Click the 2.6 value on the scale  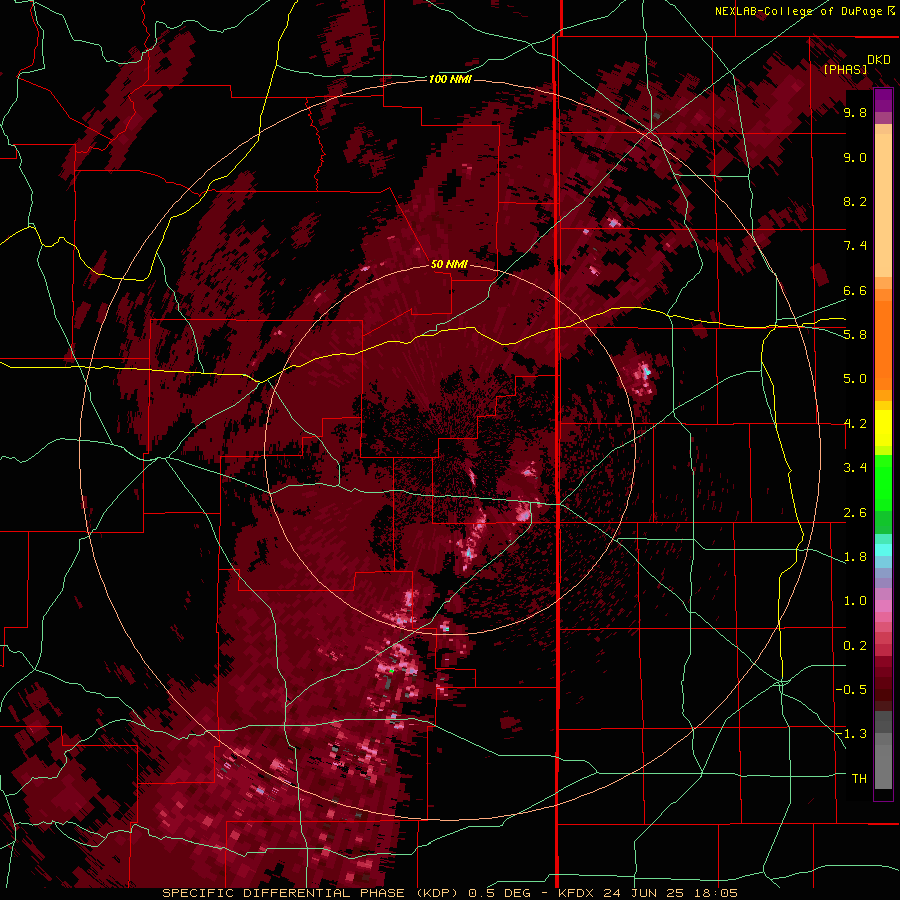pos(855,512)
